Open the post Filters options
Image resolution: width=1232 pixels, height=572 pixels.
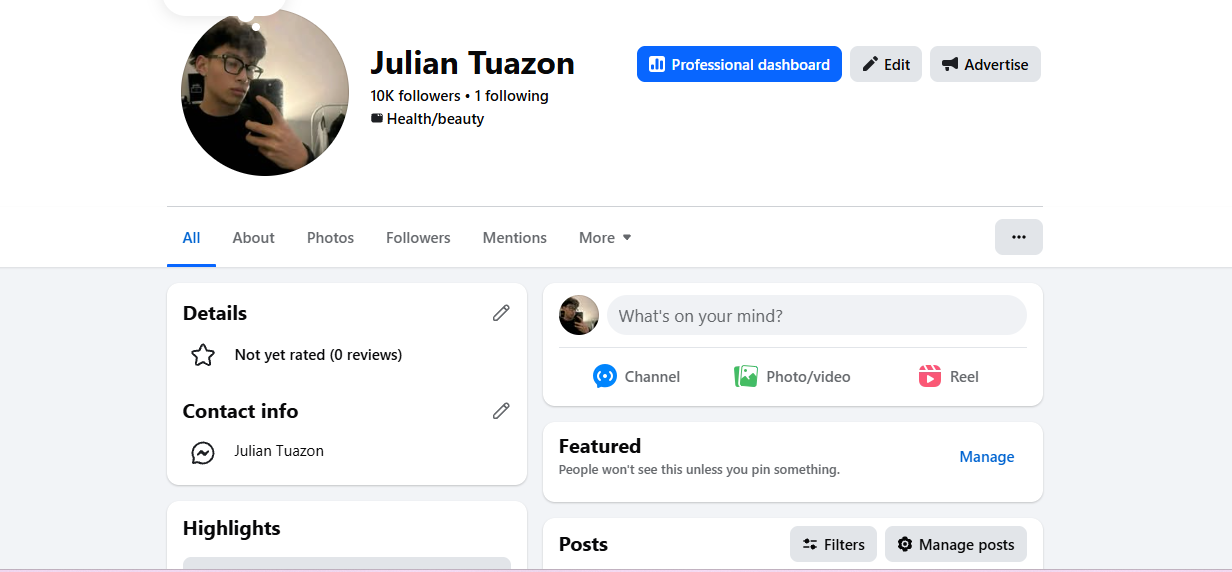click(833, 545)
